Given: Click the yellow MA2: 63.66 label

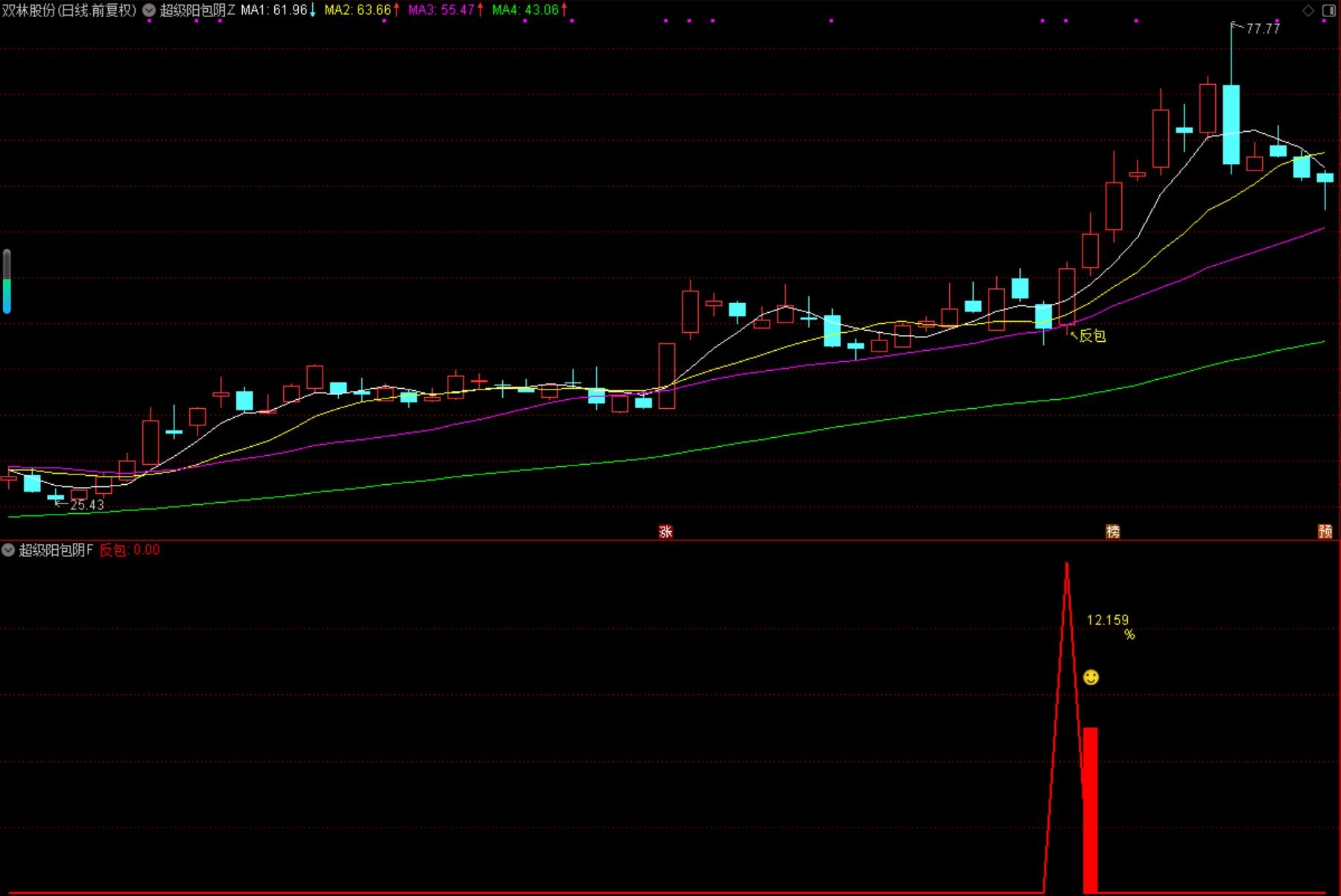Looking at the screenshot, I should coord(358,10).
